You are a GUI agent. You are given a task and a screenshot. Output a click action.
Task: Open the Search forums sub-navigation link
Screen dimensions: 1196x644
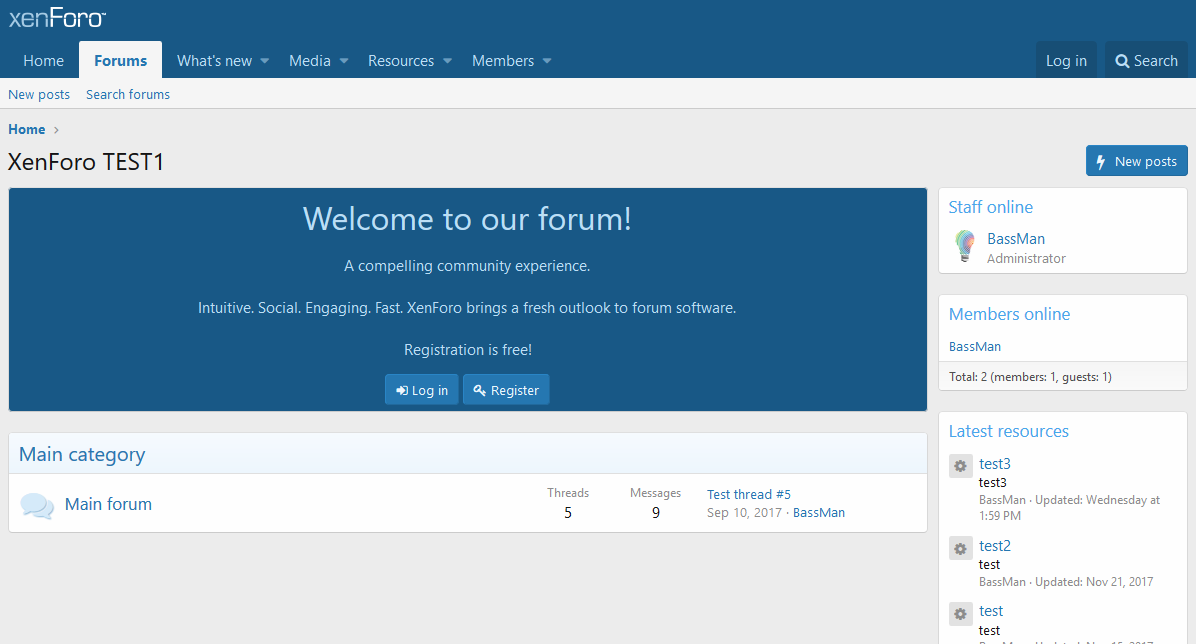[x=128, y=94]
